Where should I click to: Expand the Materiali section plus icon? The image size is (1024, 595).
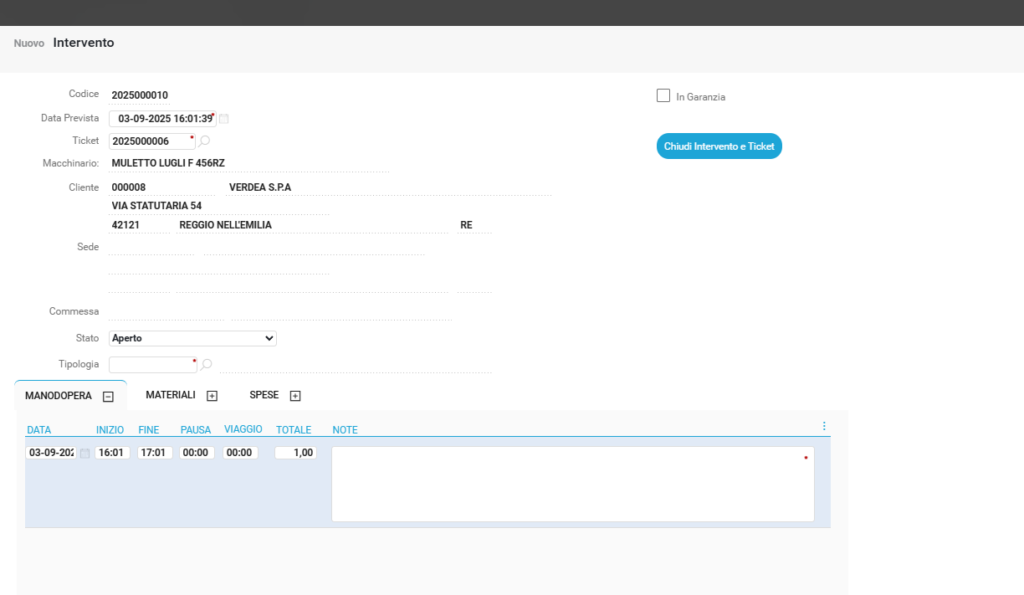212,396
